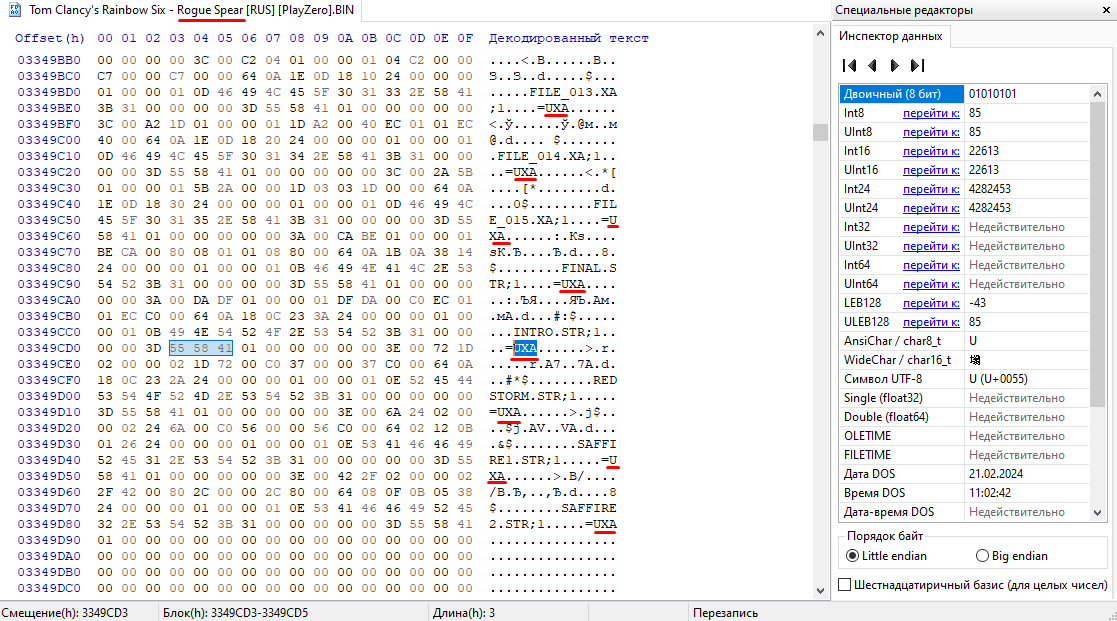The image size is (1117, 621).
Task: Click the data inspector list scroll-up arrow
Action: [x=1097, y=94]
